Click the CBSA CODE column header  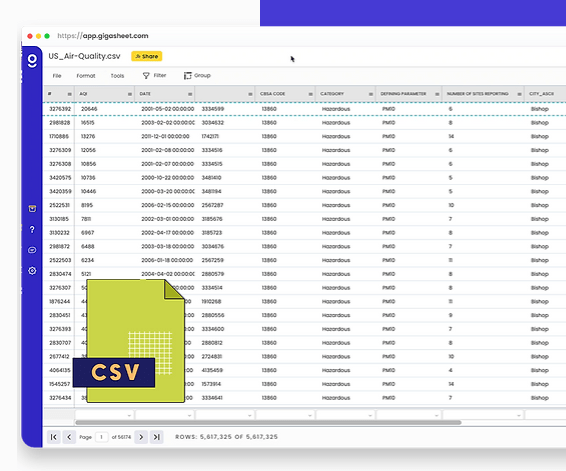(285, 94)
